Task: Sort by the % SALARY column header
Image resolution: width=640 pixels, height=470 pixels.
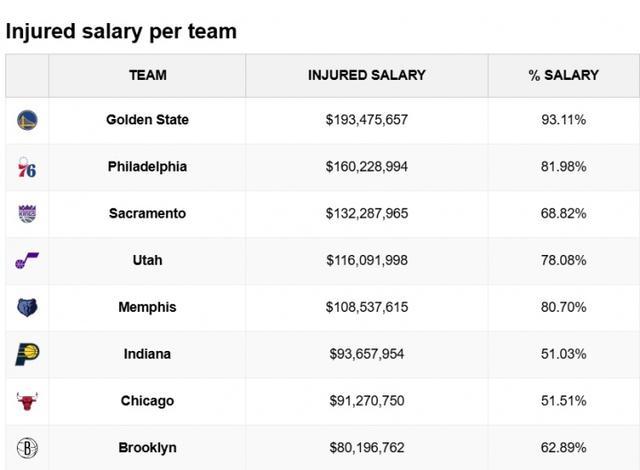Action: 563,75
